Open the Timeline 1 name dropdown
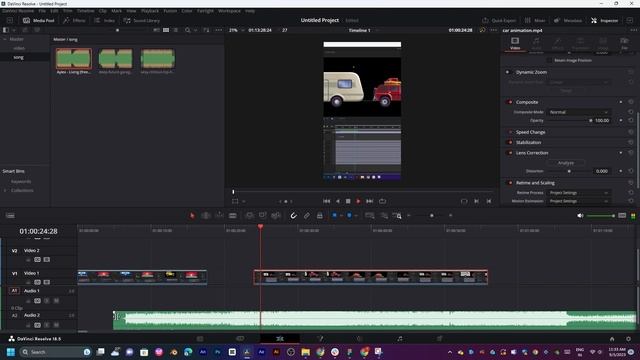The width and height of the screenshot is (640, 360). (362, 30)
